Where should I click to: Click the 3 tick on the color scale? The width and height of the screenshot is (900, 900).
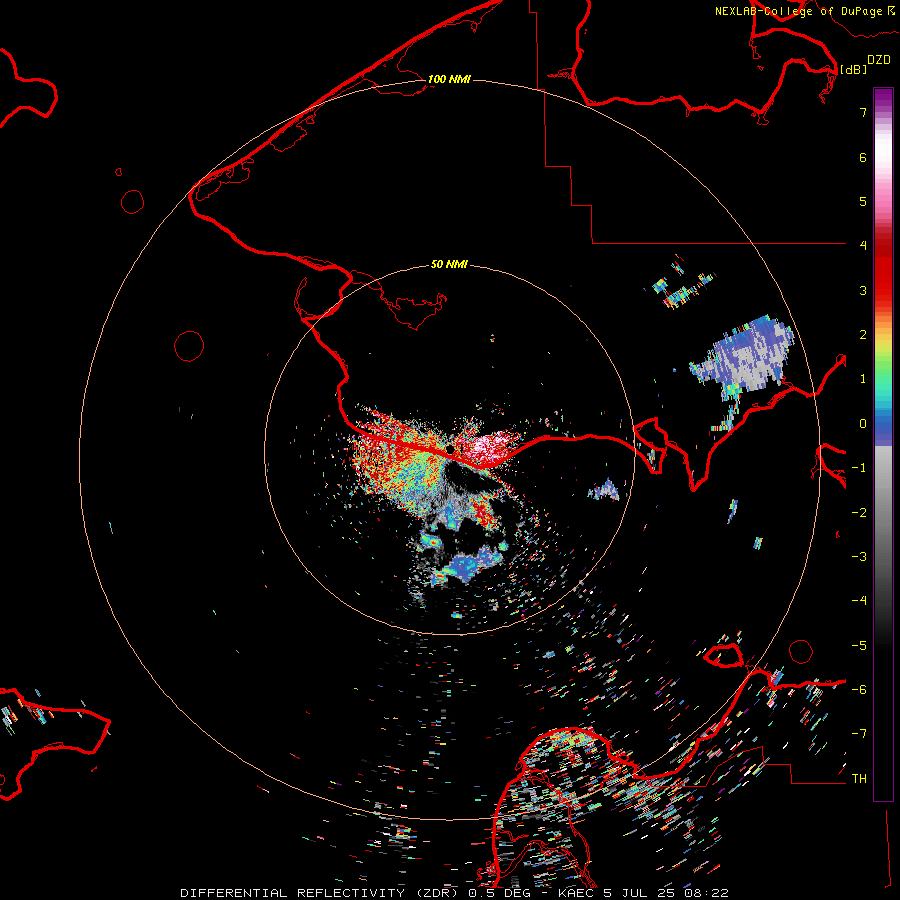coord(863,290)
